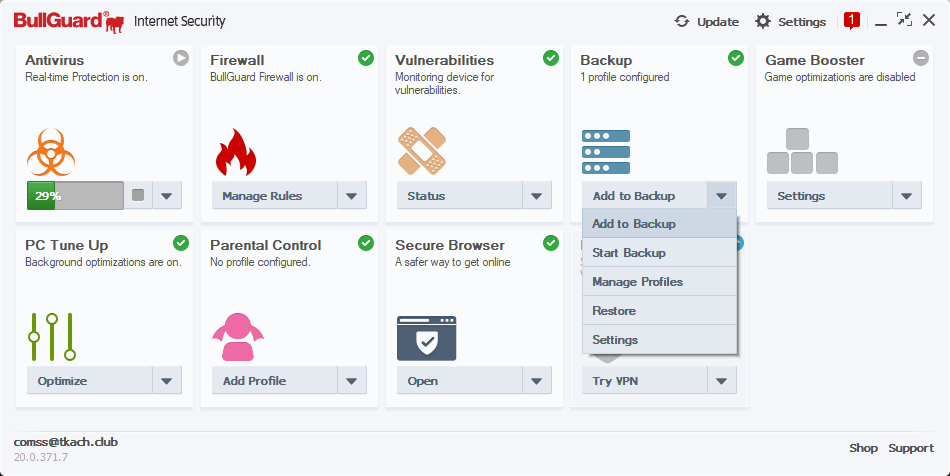Click the Secure Browser shield icon
This screenshot has height=476, width=950.
pos(427,338)
